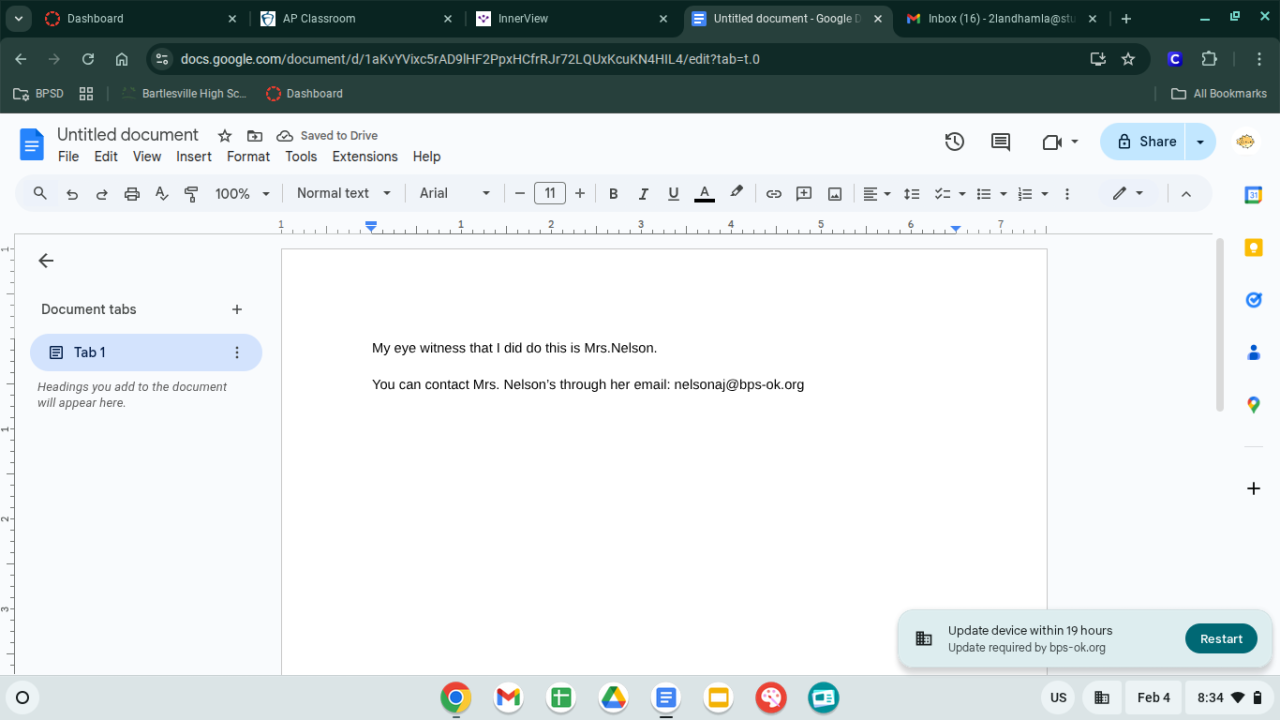This screenshot has height=720, width=1280.
Task: Run spelling and grammar check
Action: point(162,194)
